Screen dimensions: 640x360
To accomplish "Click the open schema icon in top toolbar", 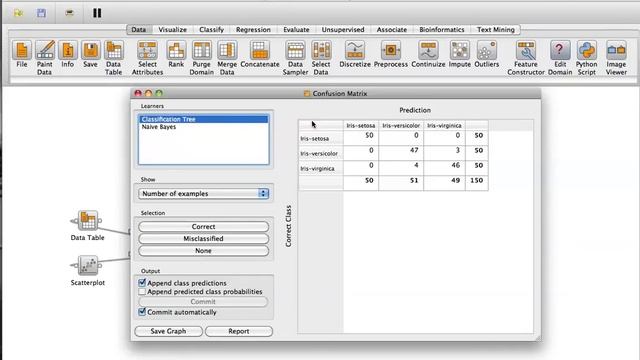I will click(18, 13).
